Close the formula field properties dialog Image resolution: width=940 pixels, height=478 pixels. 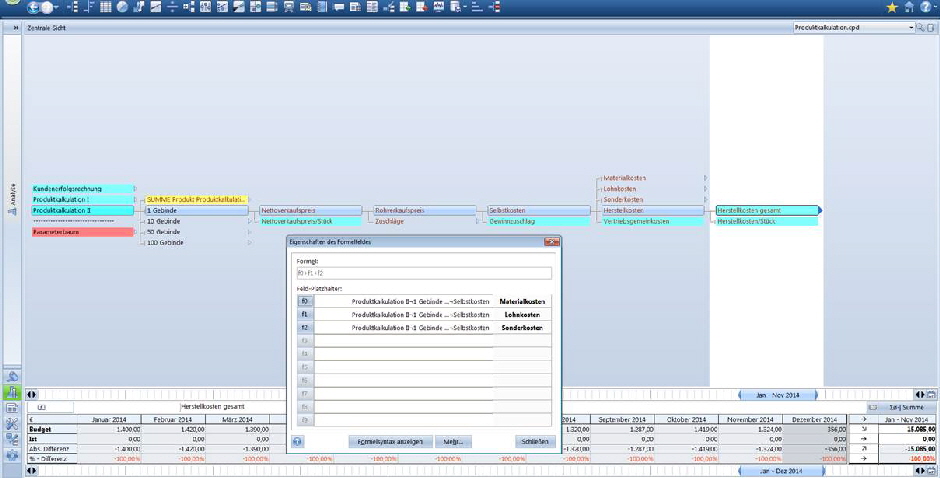[552, 242]
